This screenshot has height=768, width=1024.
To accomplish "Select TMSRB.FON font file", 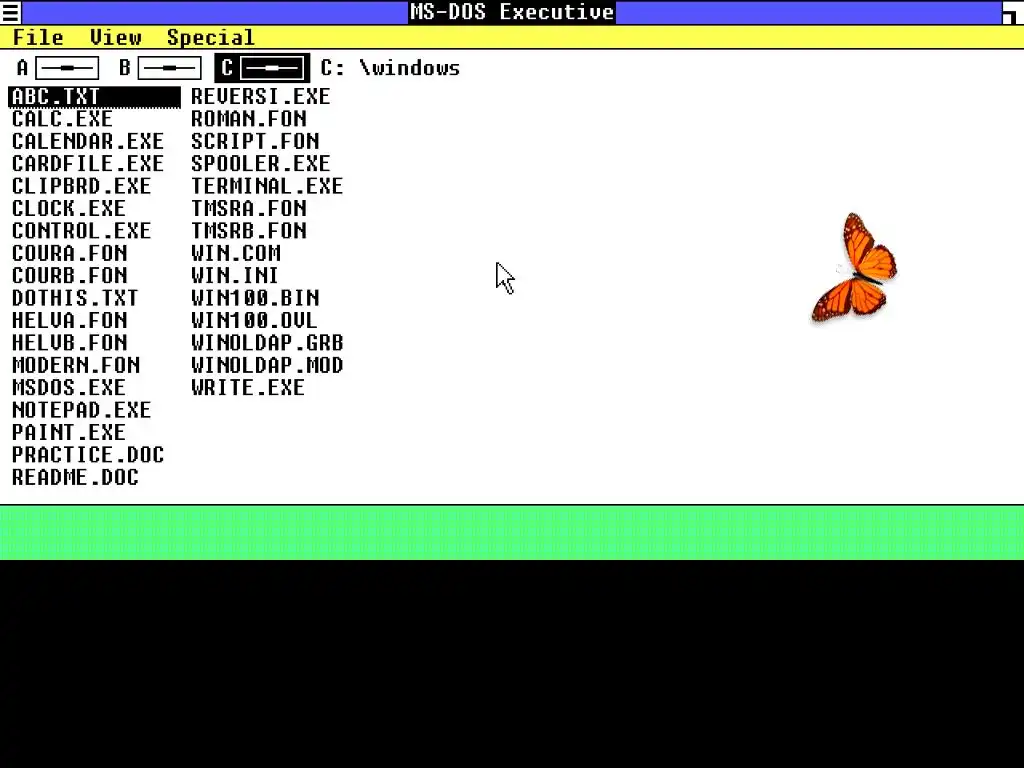I will (x=249, y=231).
